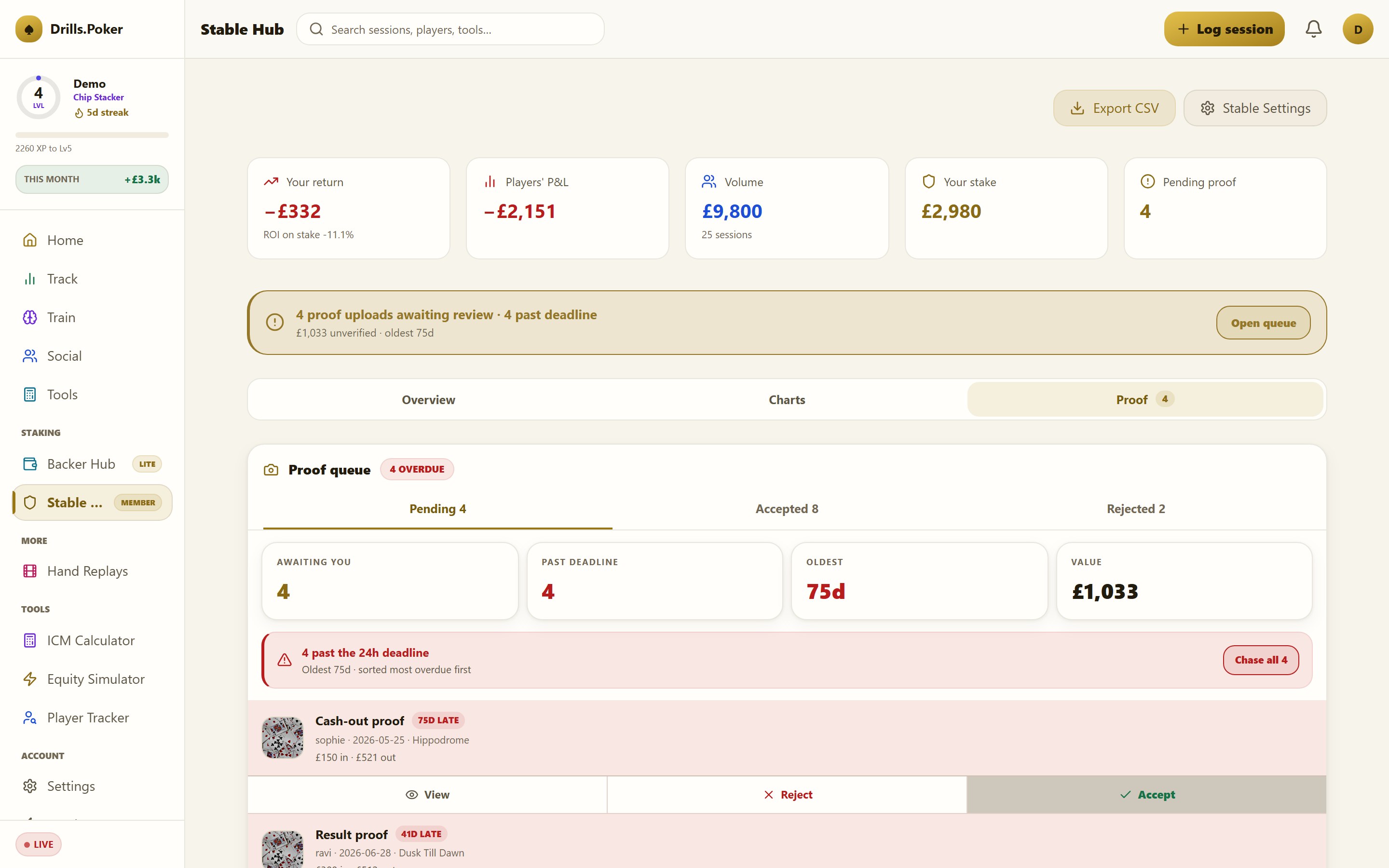
Task: Switch to the Charts tab
Action: pos(787,400)
